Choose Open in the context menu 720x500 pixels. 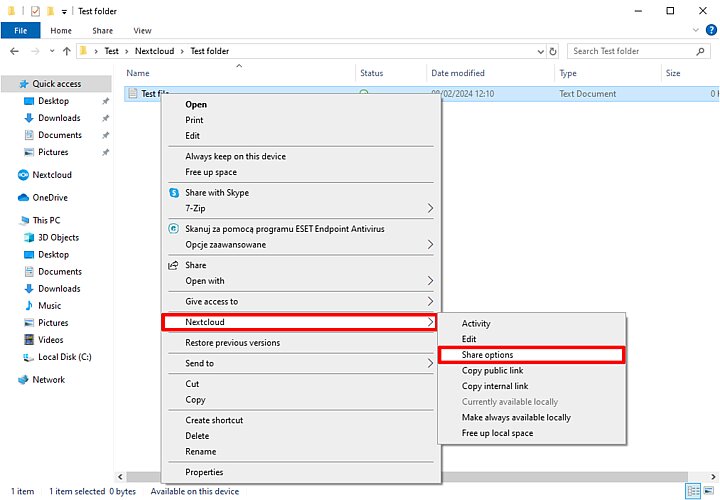[x=301, y=105]
